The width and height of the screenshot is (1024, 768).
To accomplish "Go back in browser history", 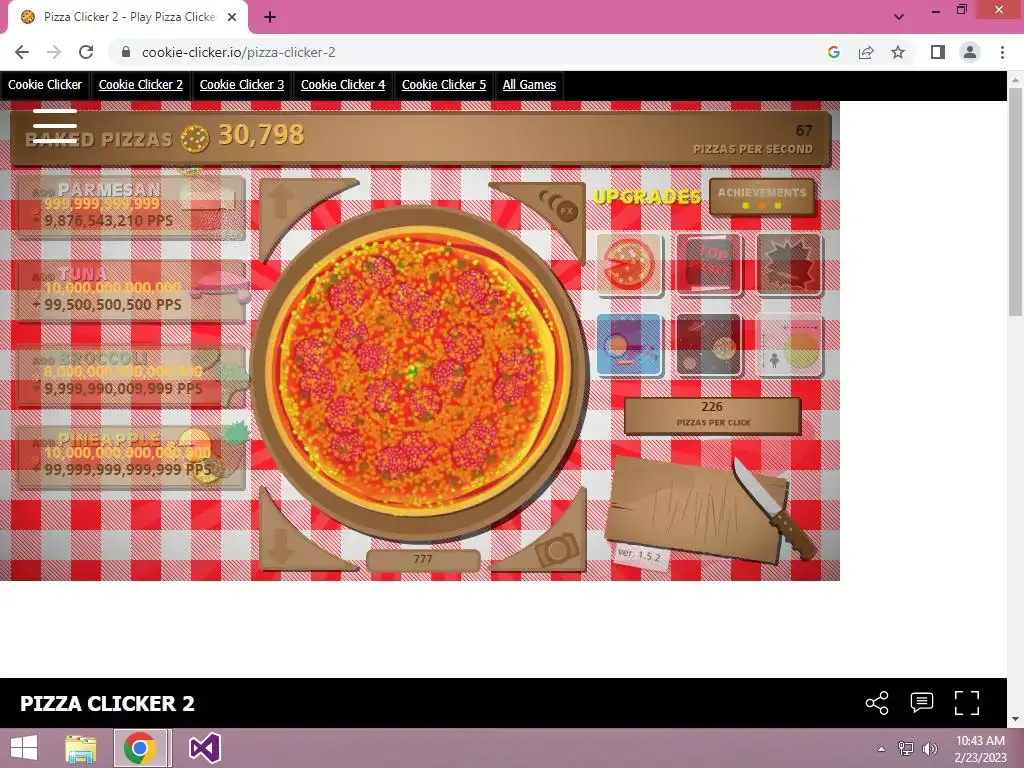I will pos(22,52).
